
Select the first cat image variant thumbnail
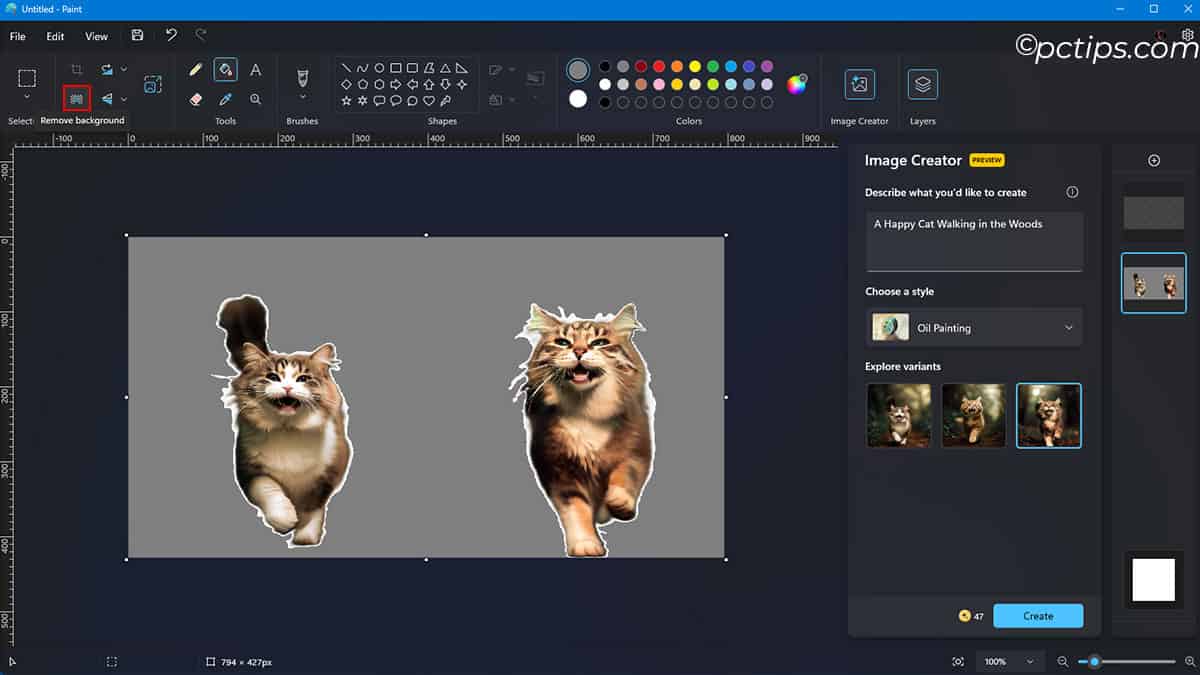click(898, 415)
